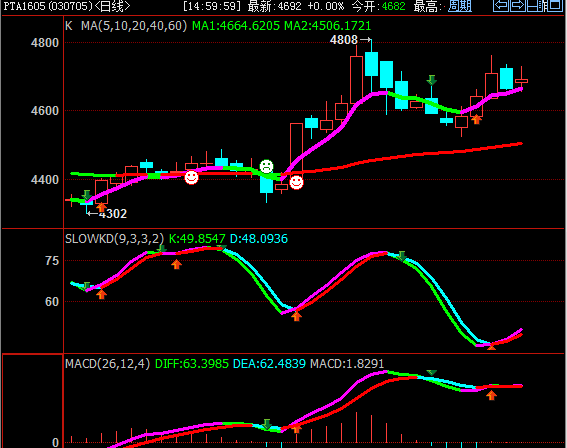This screenshot has height=448, width=567.
Task: Click the DEA:62.4839 value
Action: coord(269,364)
